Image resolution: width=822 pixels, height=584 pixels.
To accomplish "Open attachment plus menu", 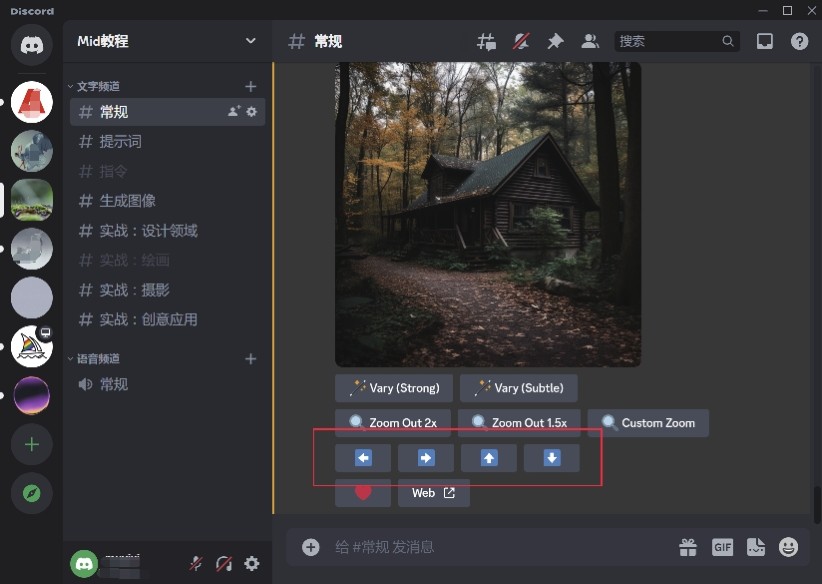I will pos(310,547).
